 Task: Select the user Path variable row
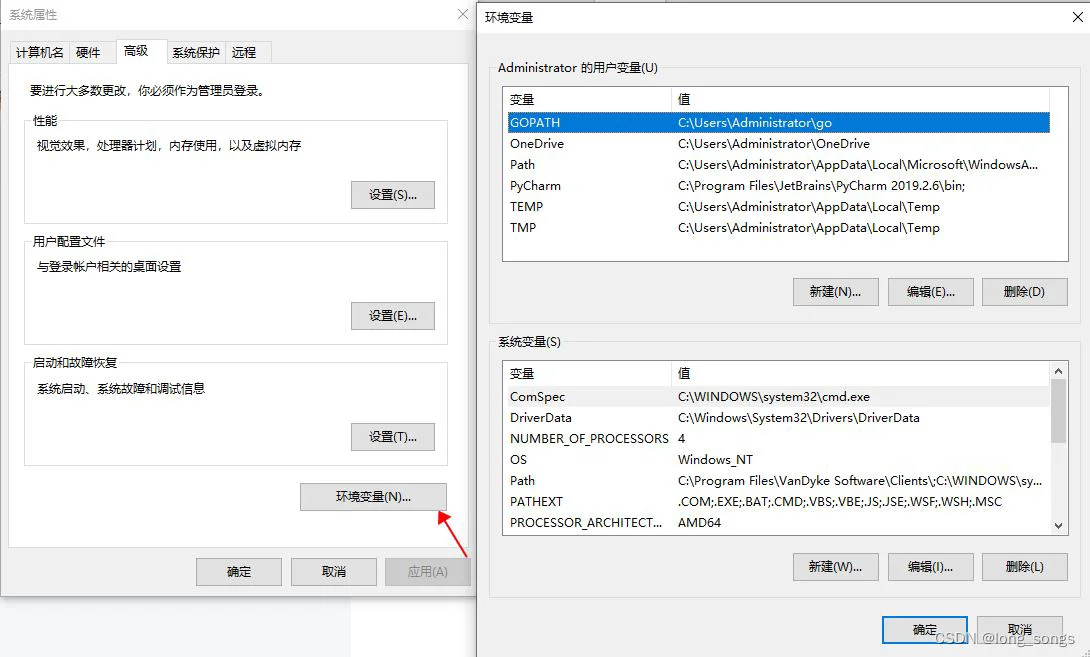coord(779,165)
